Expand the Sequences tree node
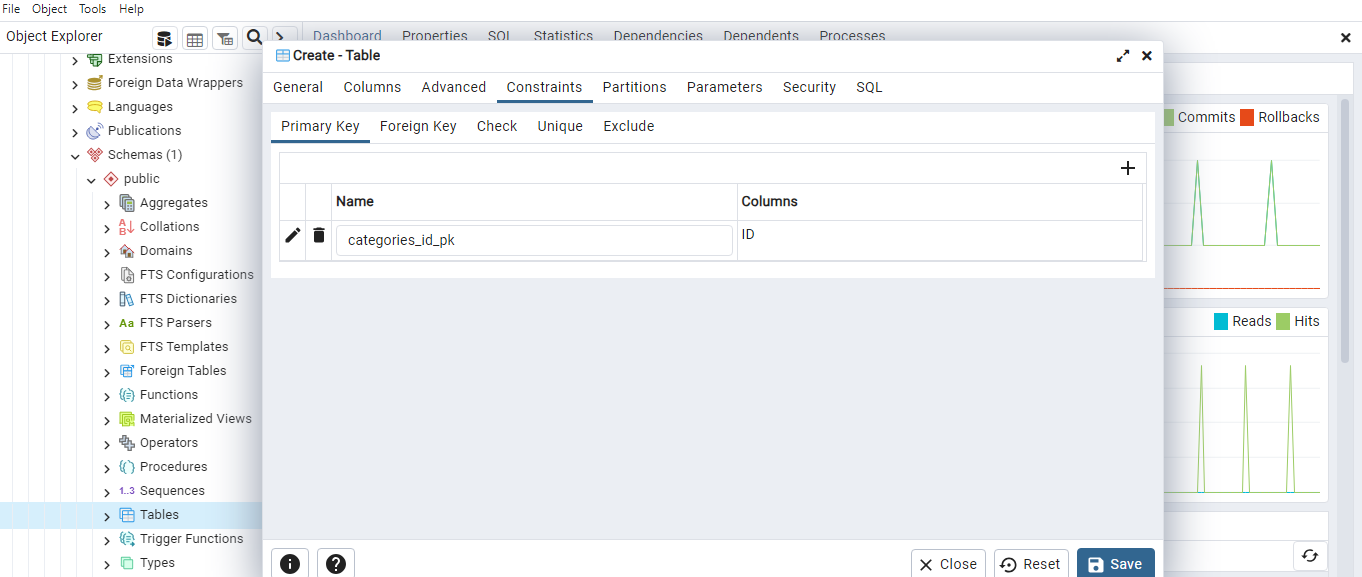Image resolution: width=1362 pixels, height=577 pixels. tap(107, 492)
